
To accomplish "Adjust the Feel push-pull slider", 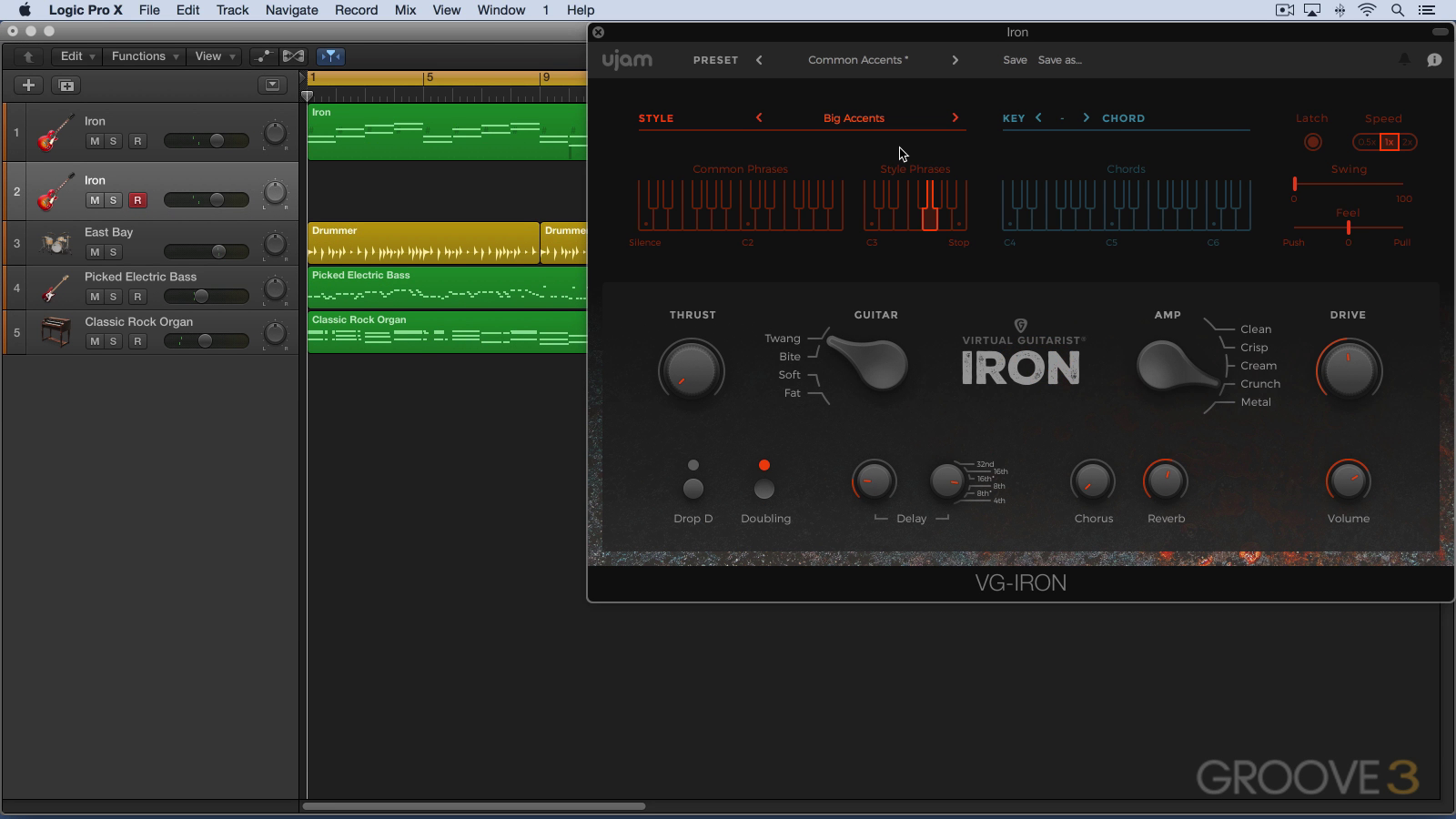I will 1349,227.
